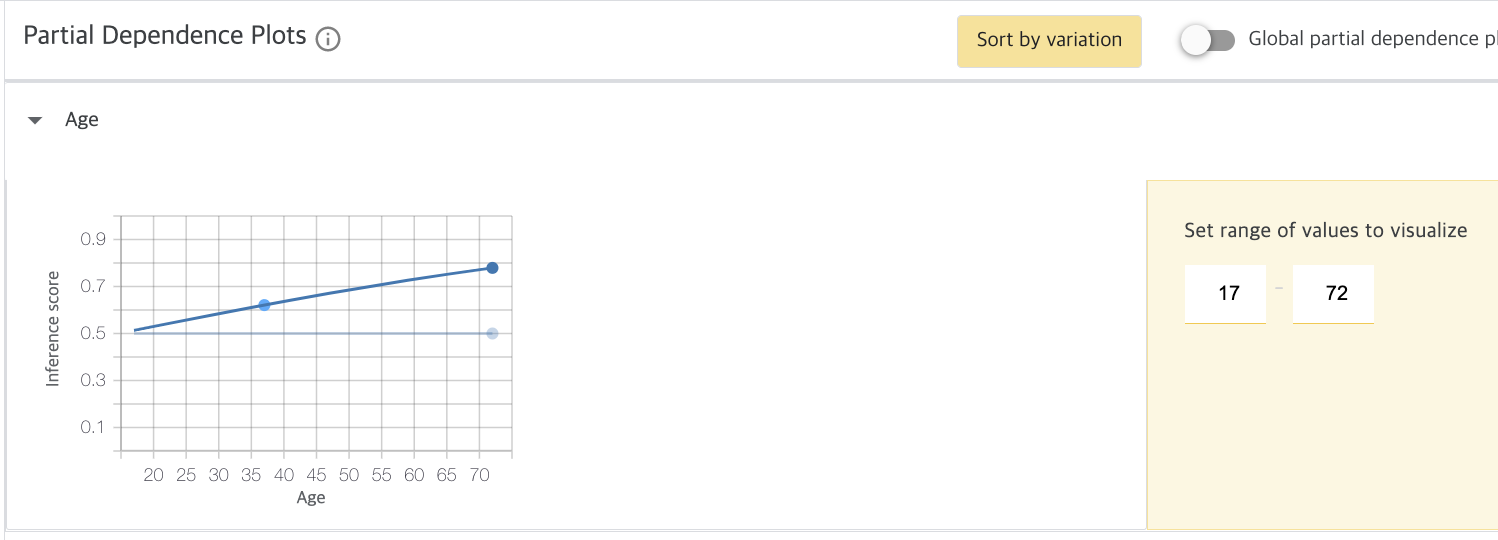Click the Inference score y-axis label
This screenshot has width=1498, height=540.
coord(53,328)
